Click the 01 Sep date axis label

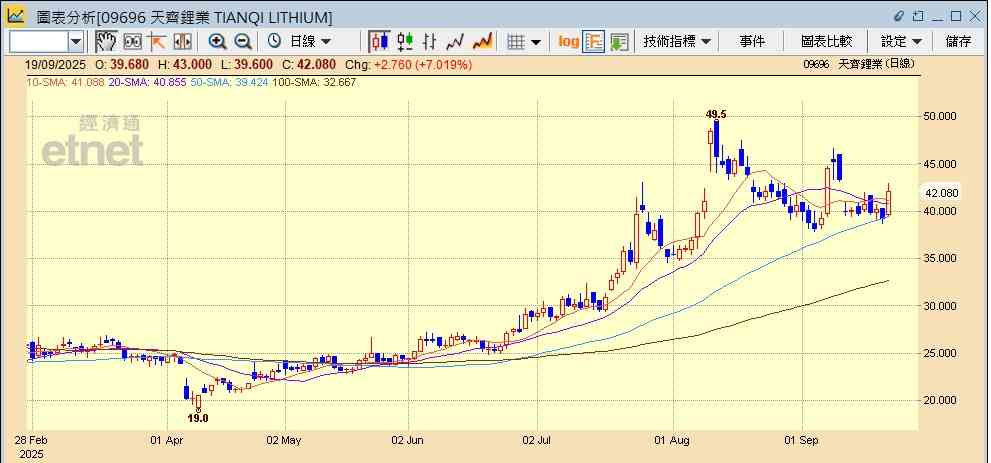pos(801,440)
